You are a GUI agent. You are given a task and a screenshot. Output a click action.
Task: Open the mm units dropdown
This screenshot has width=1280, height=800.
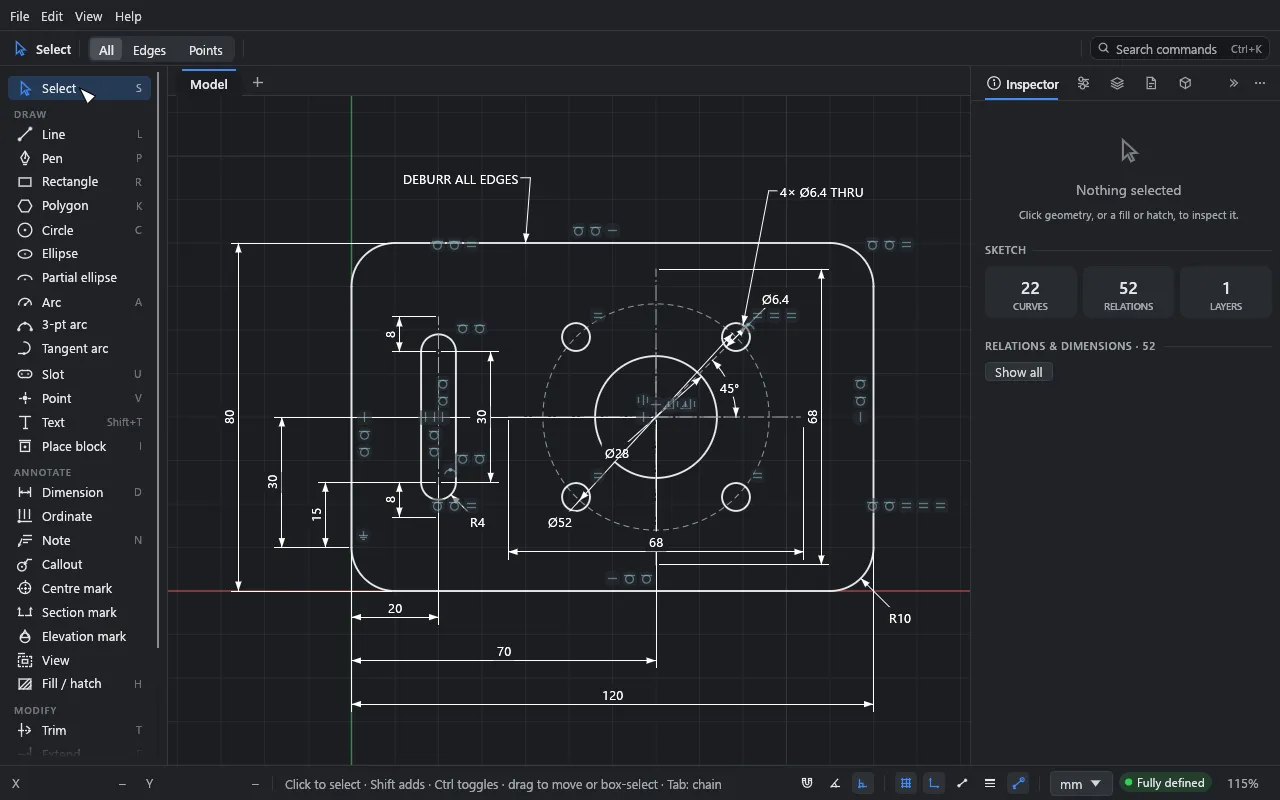(x=1080, y=784)
